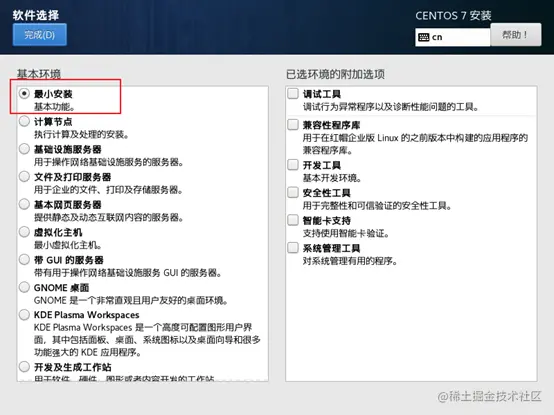Select the GNOME 桌面 radio button
Viewport: 554px width, 415px height.
click(24, 287)
